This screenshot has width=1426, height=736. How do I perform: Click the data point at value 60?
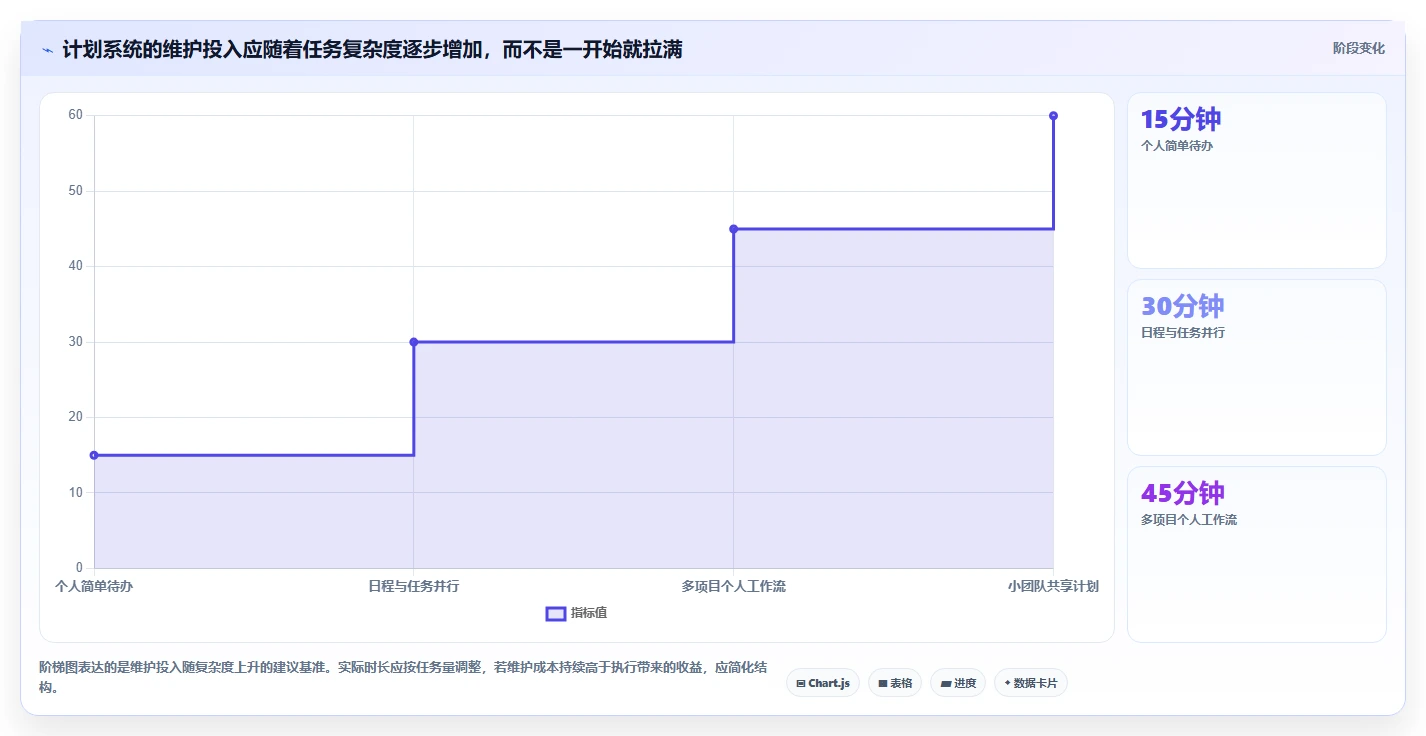pyautogui.click(x=1053, y=116)
